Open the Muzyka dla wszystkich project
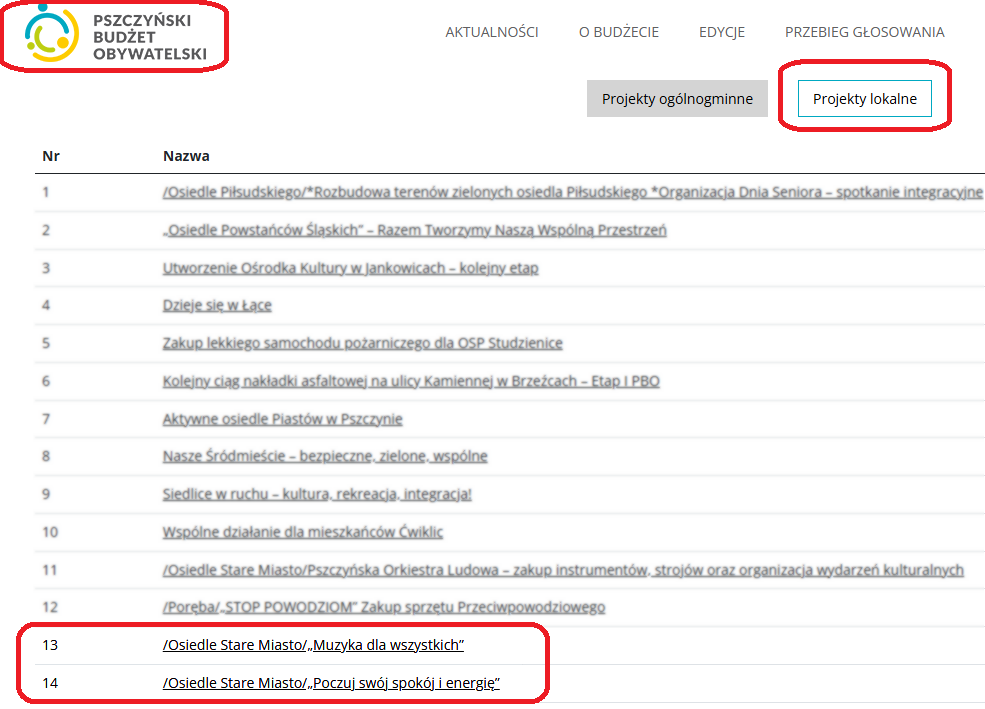The image size is (985, 709). (313, 645)
